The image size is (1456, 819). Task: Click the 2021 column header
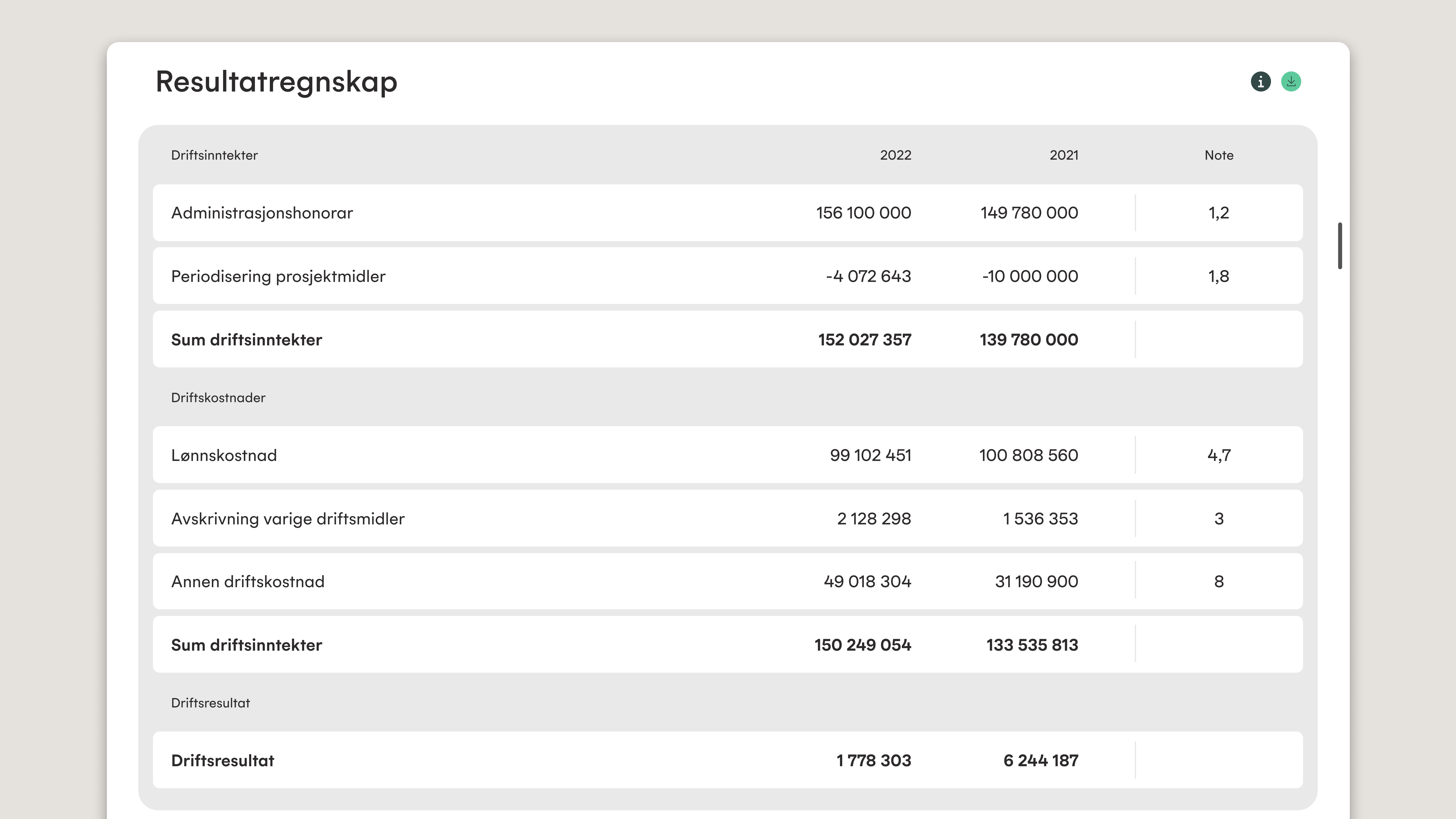1064,155
